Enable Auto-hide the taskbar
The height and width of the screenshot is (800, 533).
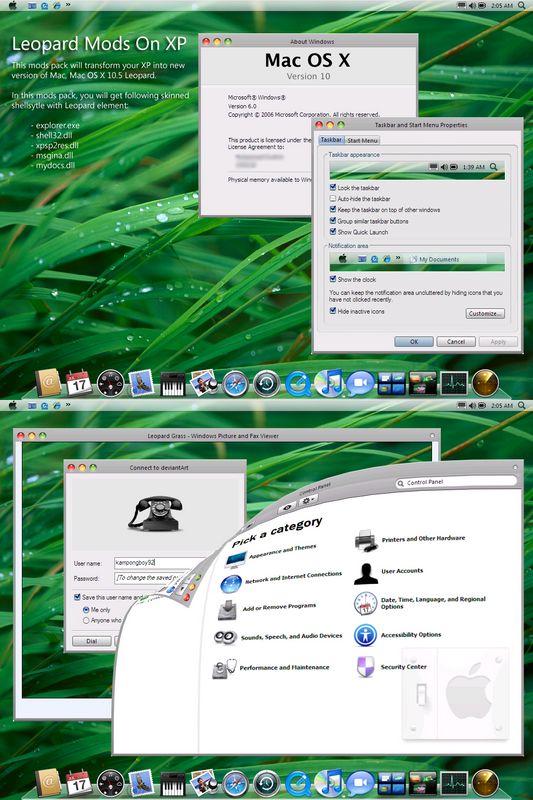[x=333, y=198]
